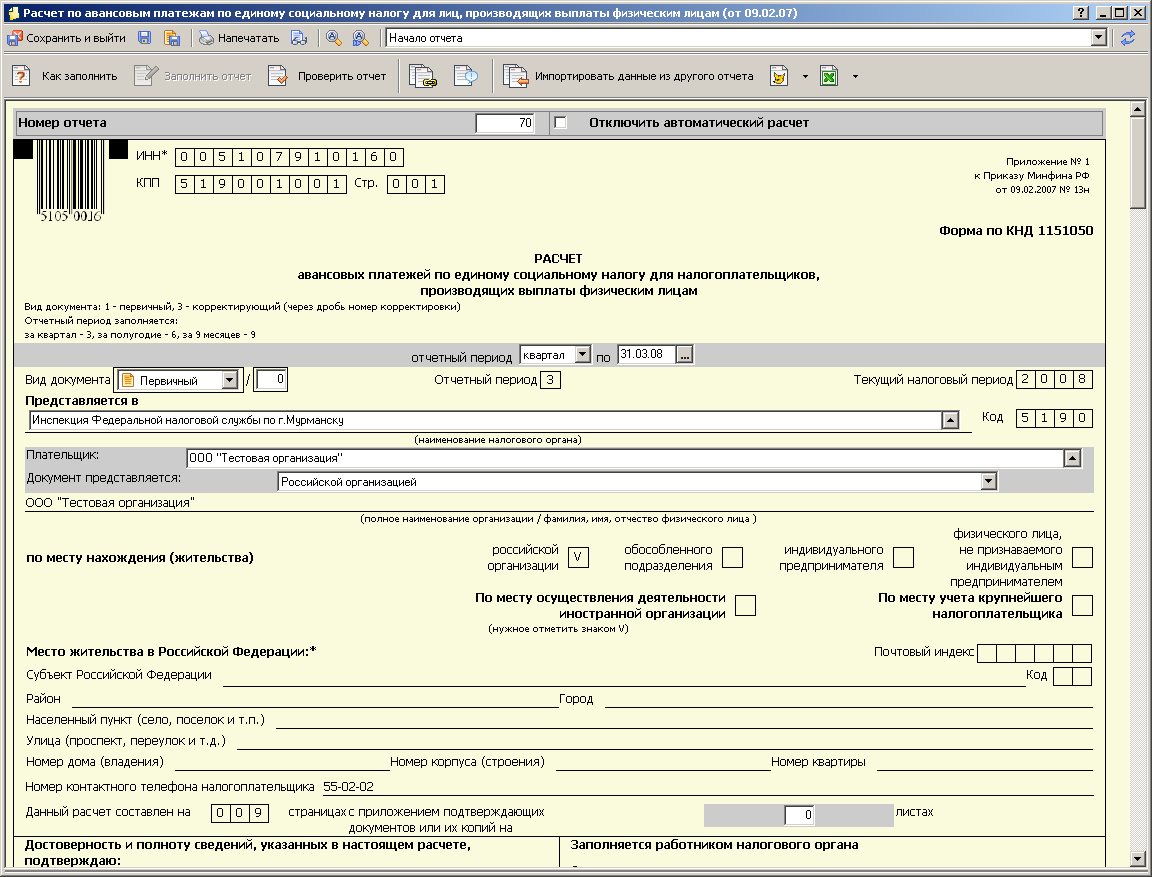Image resolution: width=1152 pixels, height=877 pixels.
Task: Check обособленного подразделения box
Action: pos(732,557)
